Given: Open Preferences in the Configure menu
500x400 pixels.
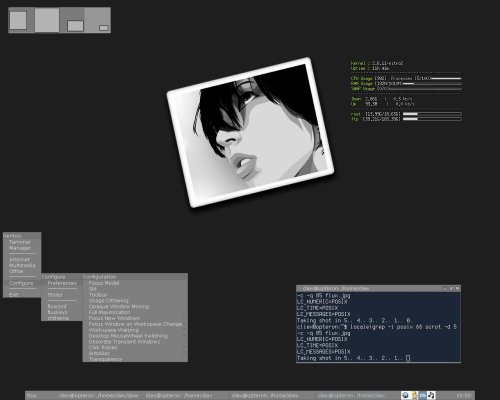Looking at the screenshot, I should [x=62, y=283].
